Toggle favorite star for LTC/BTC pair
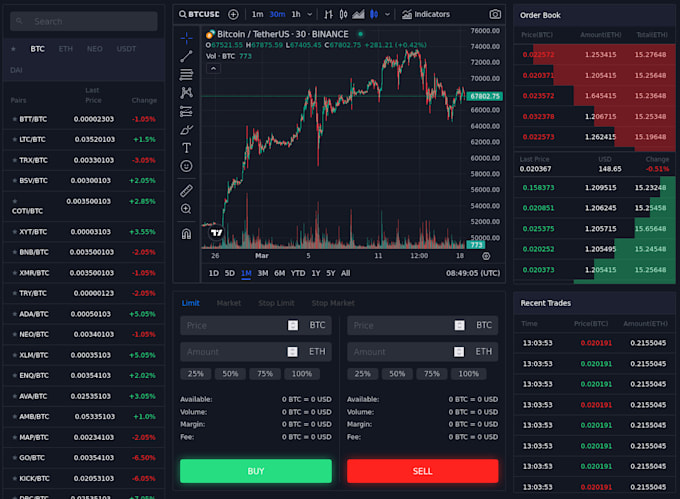Screen dimensions: 680x499 pos(15,140)
